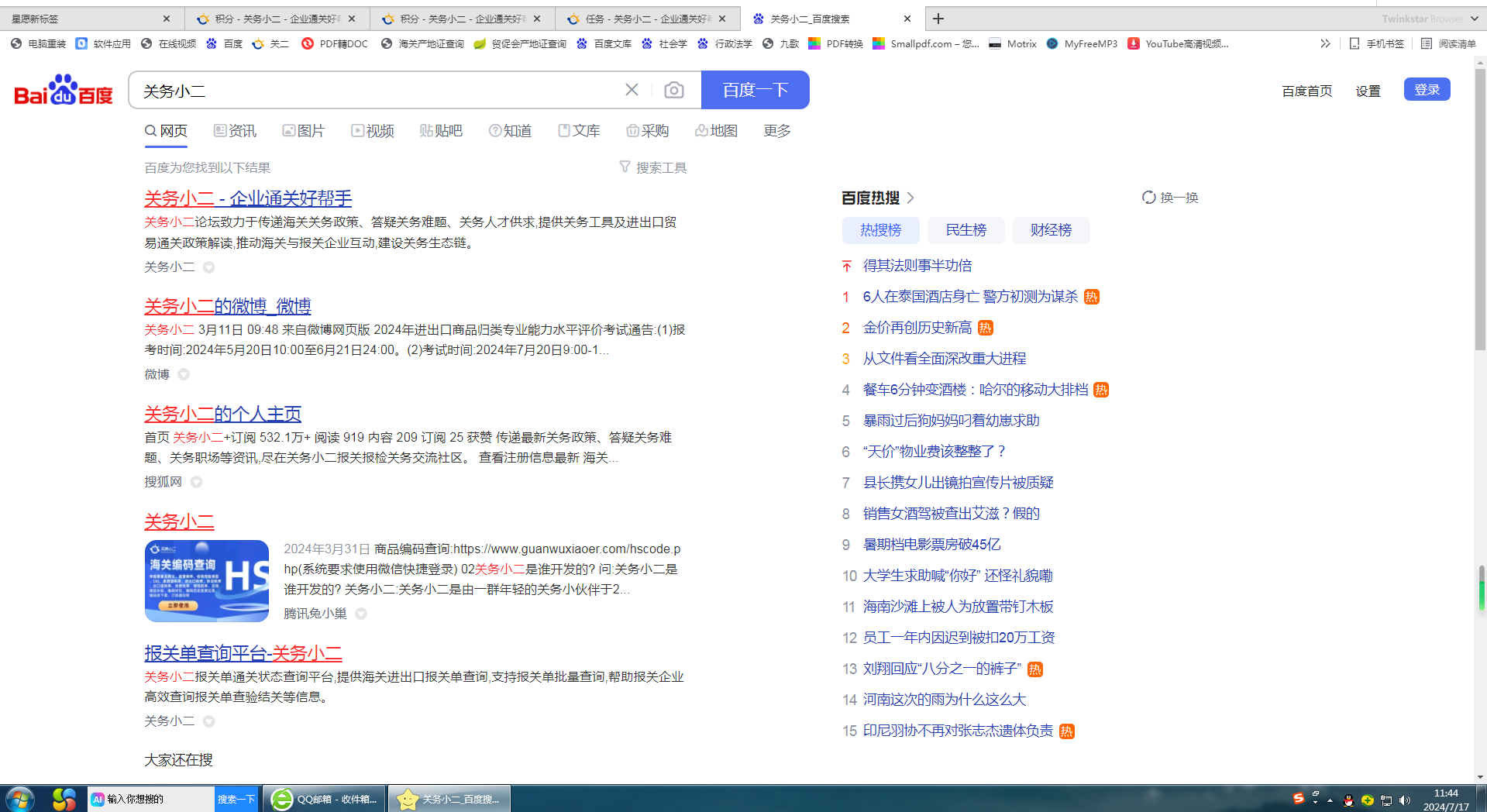1487x812 pixels.
Task: Switch to the 图片 tab
Action: click(303, 131)
